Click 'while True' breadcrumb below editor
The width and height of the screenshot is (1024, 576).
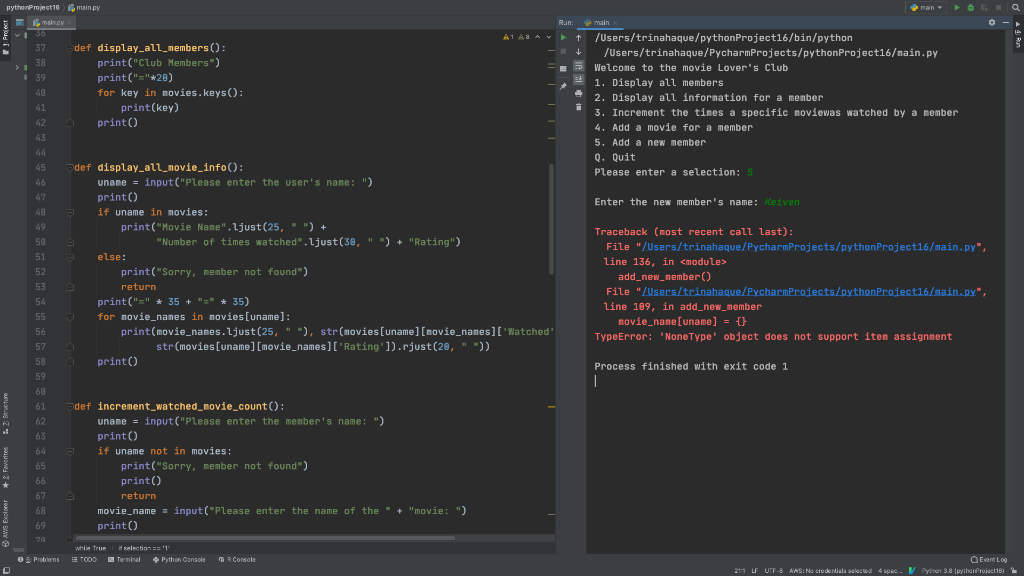coord(90,549)
